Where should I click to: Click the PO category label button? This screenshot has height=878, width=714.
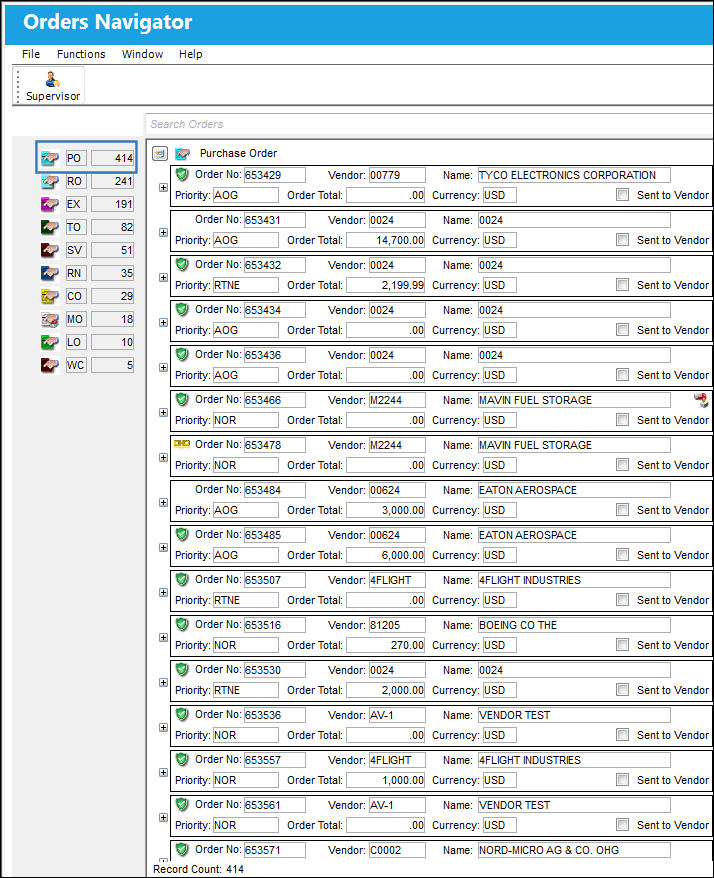[76, 158]
